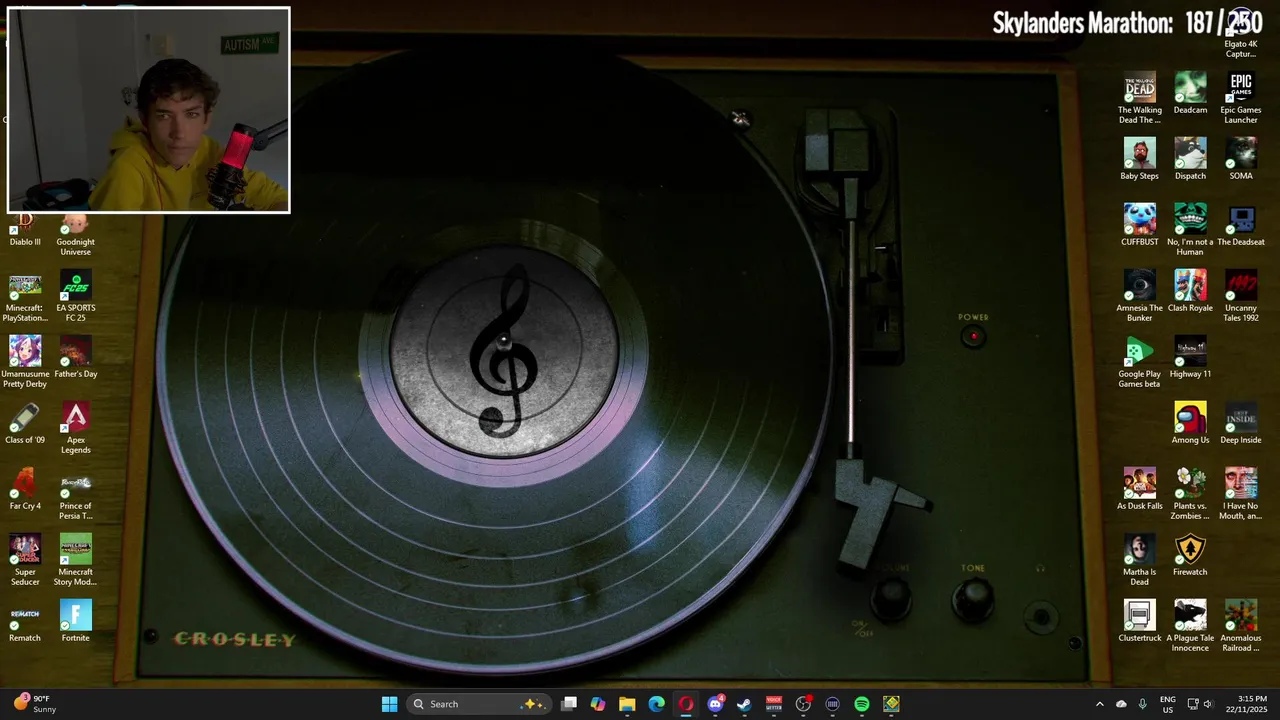The height and width of the screenshot is (720, 1280).
Task: Open Task View from the taskbar
Action: point(569,704)
